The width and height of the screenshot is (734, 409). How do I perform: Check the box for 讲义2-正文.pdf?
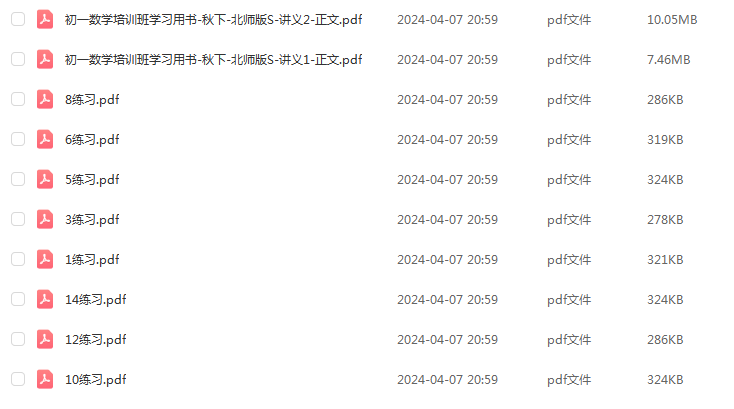coord(18,19)
